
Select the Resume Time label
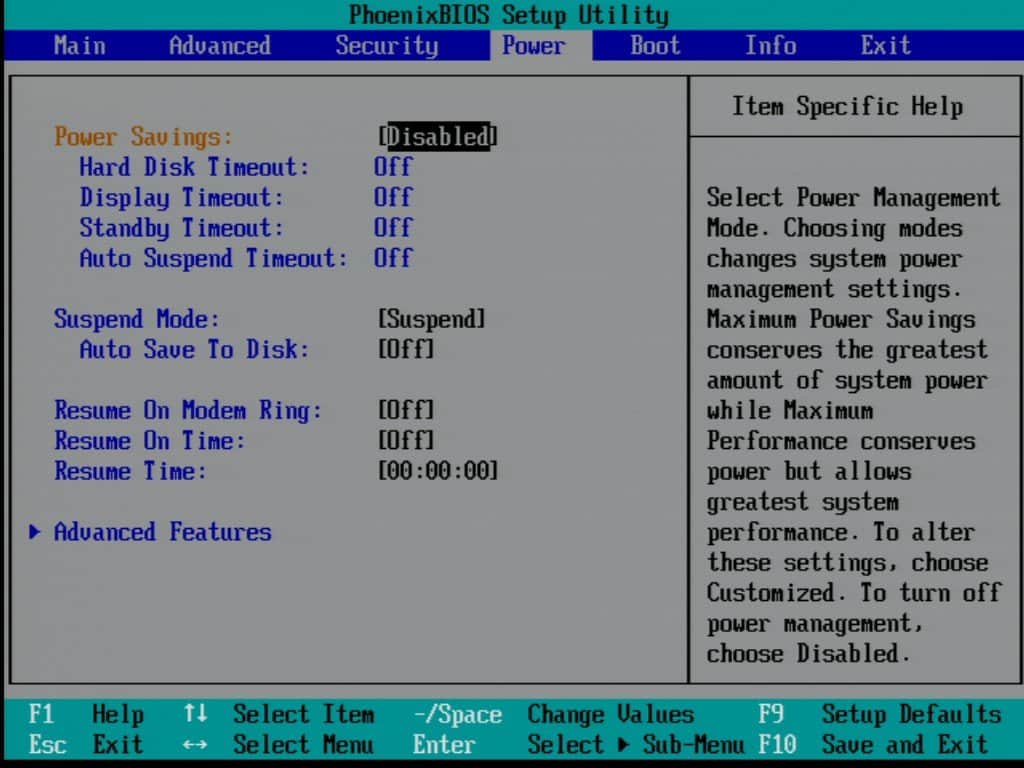pos(130,471)
